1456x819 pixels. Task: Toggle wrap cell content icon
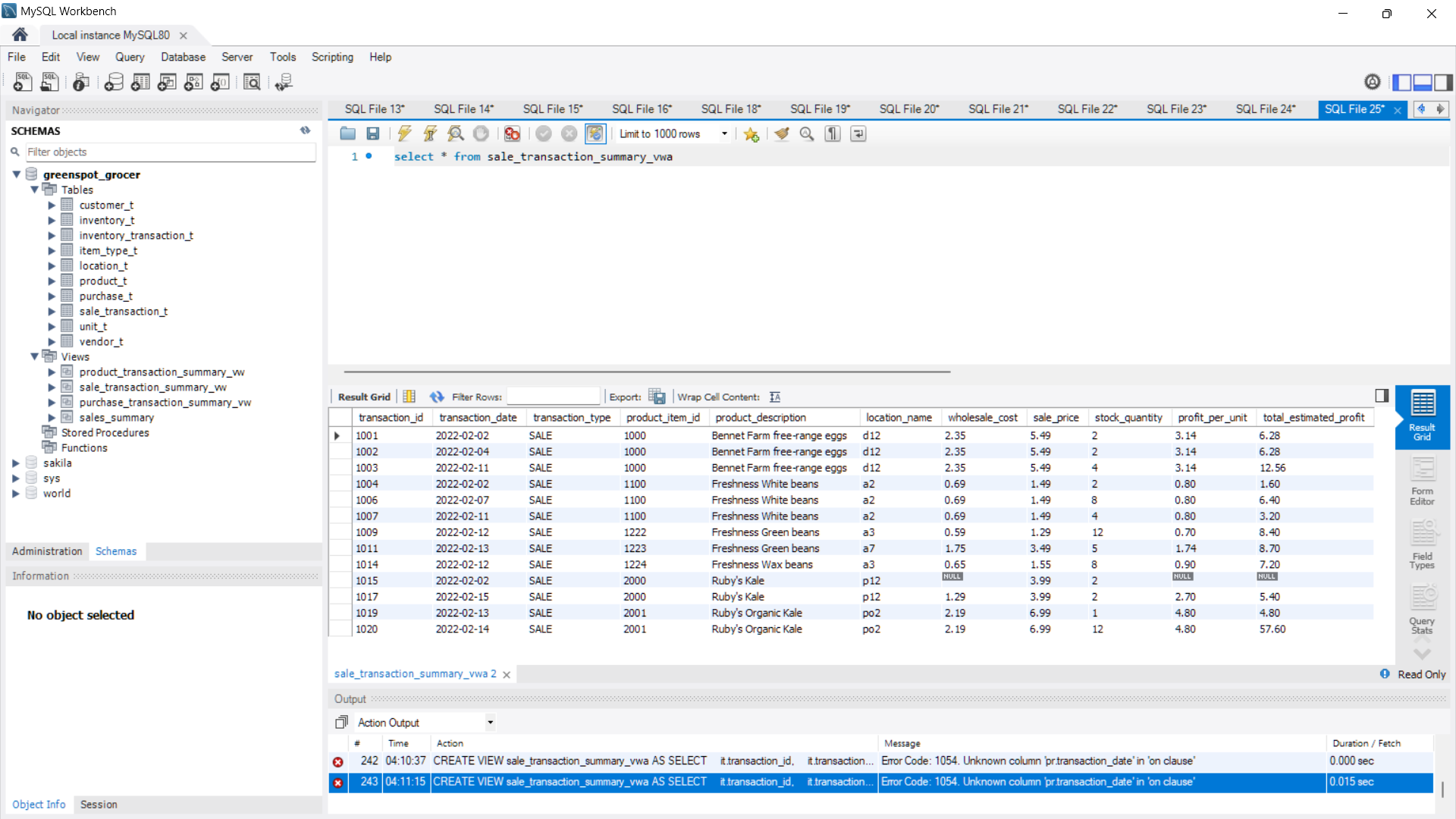click(775, 397)
